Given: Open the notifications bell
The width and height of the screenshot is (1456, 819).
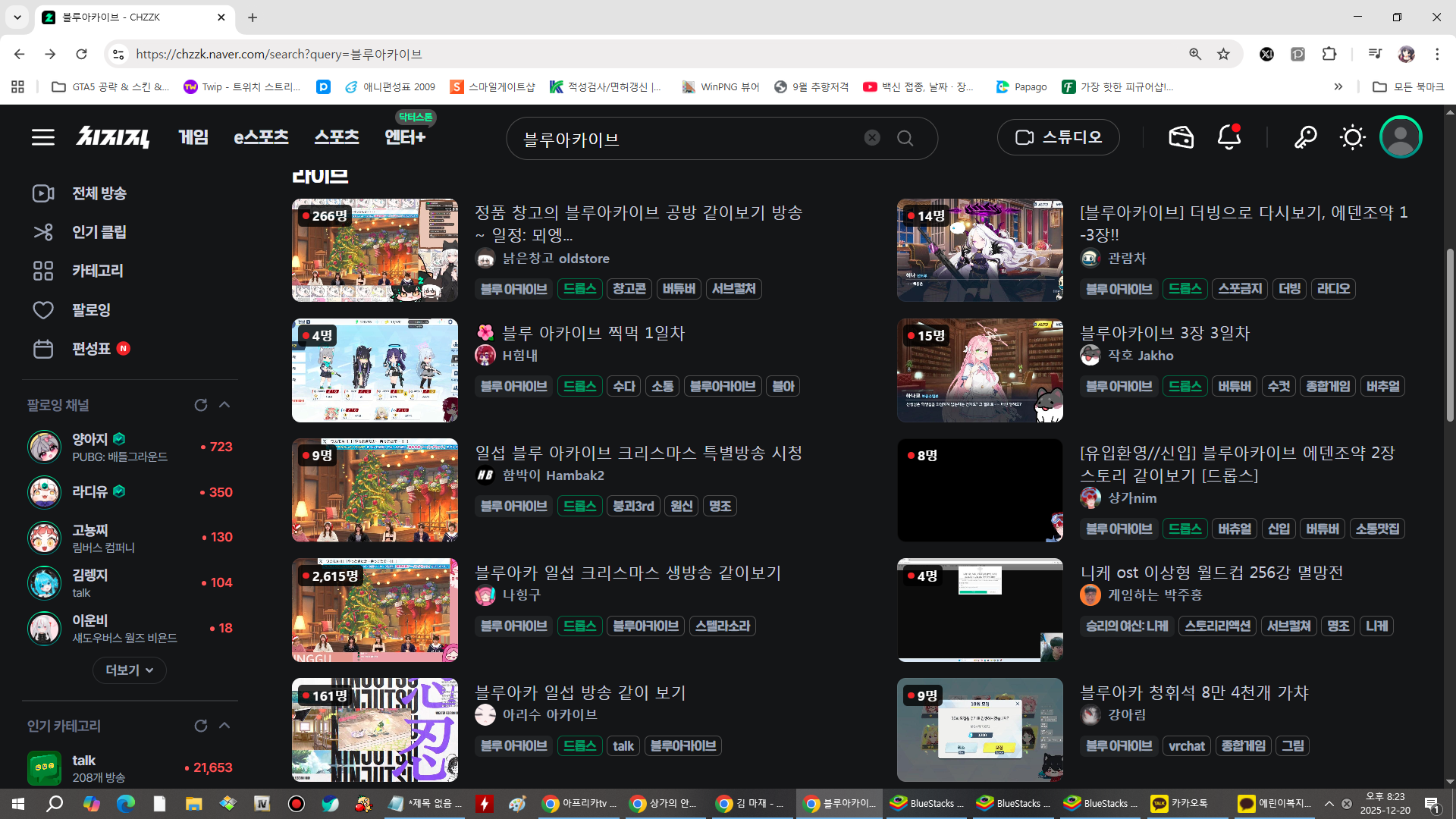Looking at the screenshot, I should (1228, 137).
